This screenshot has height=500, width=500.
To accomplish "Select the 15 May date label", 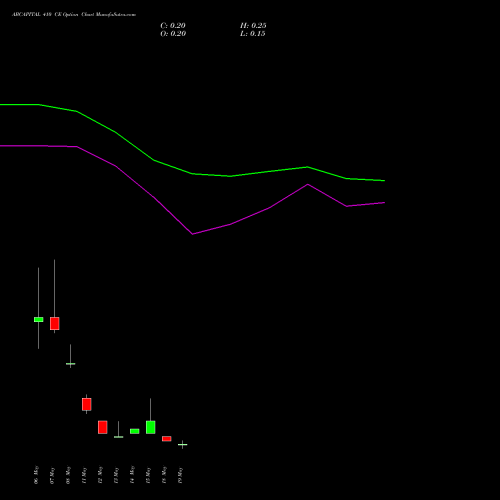I will (148, 475).
